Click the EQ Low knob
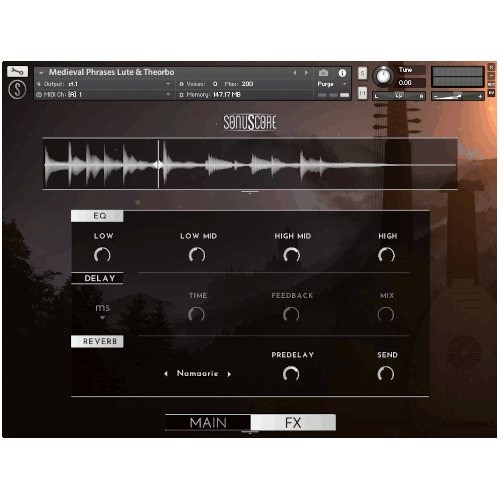This screenshot has height=500, width=500. tap(102, 255)
